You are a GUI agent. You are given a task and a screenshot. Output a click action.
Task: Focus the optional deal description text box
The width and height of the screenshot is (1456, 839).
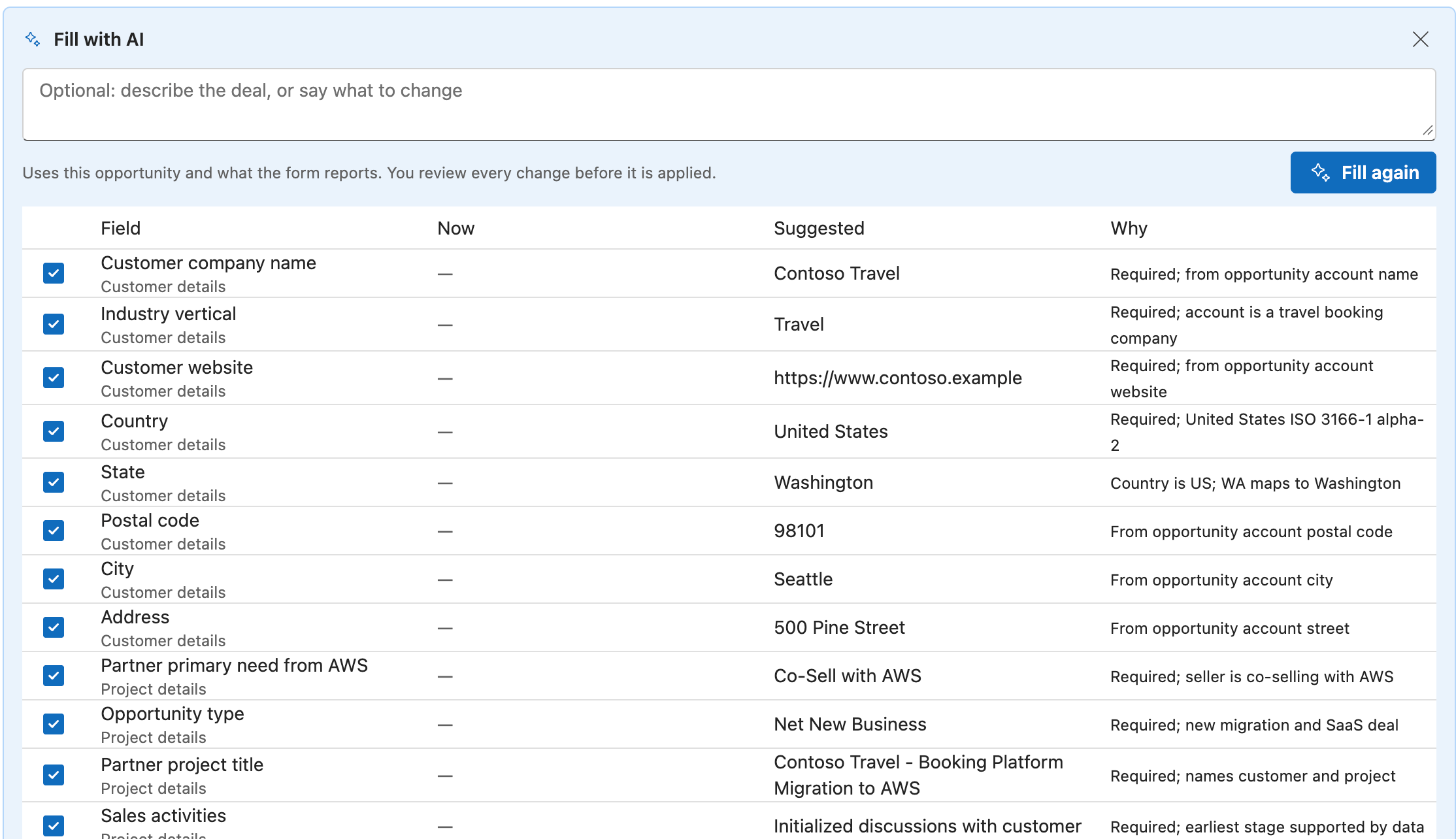[x=729, y=104]
